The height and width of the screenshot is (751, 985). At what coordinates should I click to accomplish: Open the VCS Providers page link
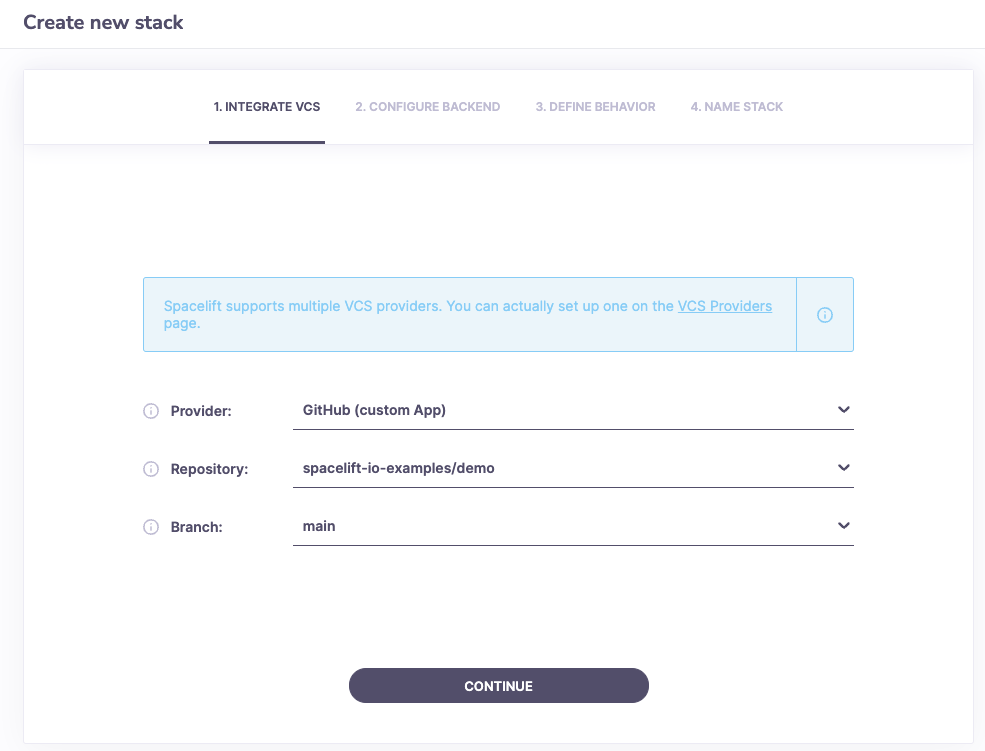pos(724,306)
